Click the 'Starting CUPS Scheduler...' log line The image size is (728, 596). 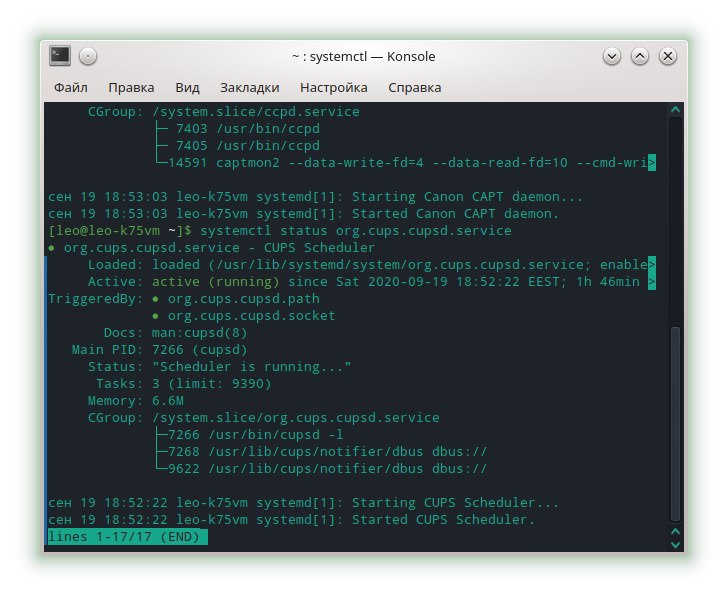(x=303, y=503)
